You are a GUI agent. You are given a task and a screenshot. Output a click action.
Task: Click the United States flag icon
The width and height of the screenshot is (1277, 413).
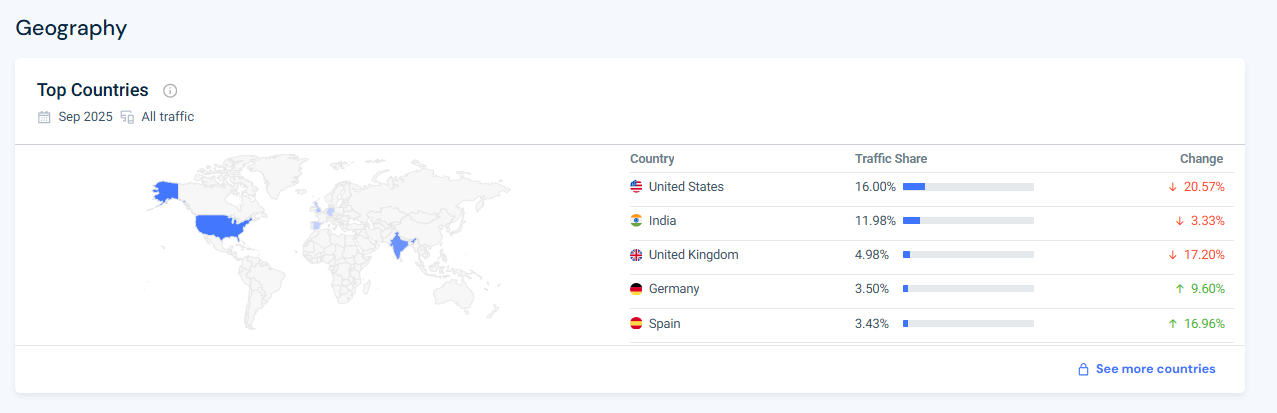(x=636, y=187)
